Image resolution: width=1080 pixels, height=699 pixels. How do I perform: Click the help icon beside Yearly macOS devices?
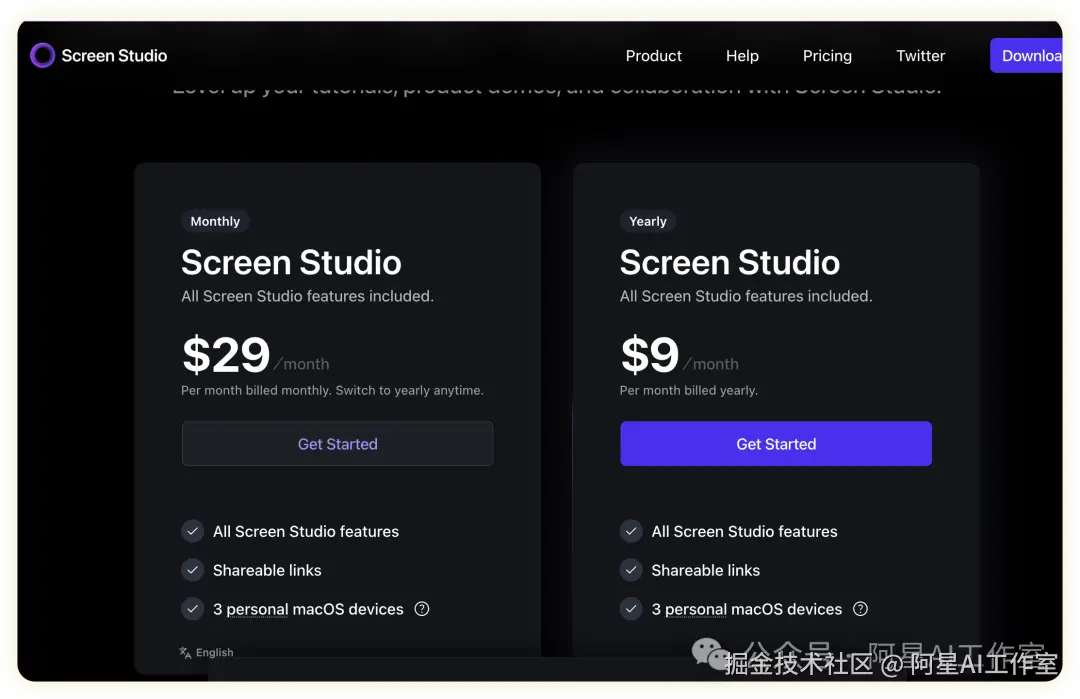[x=860, y=609]
